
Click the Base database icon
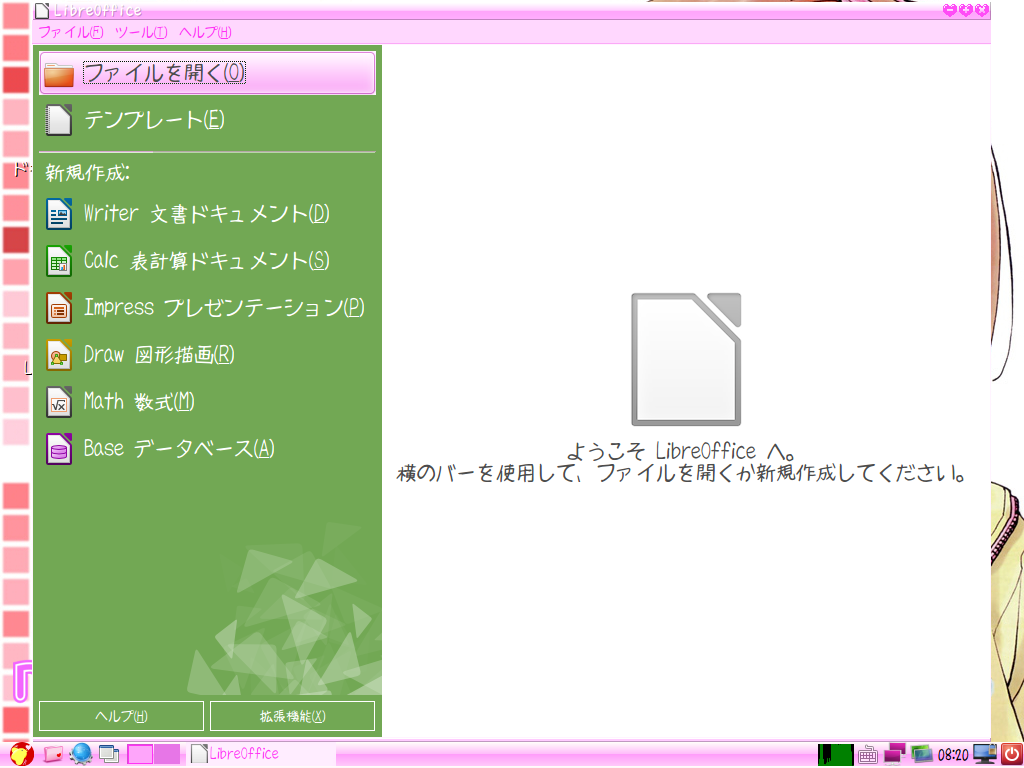[59, 449]
